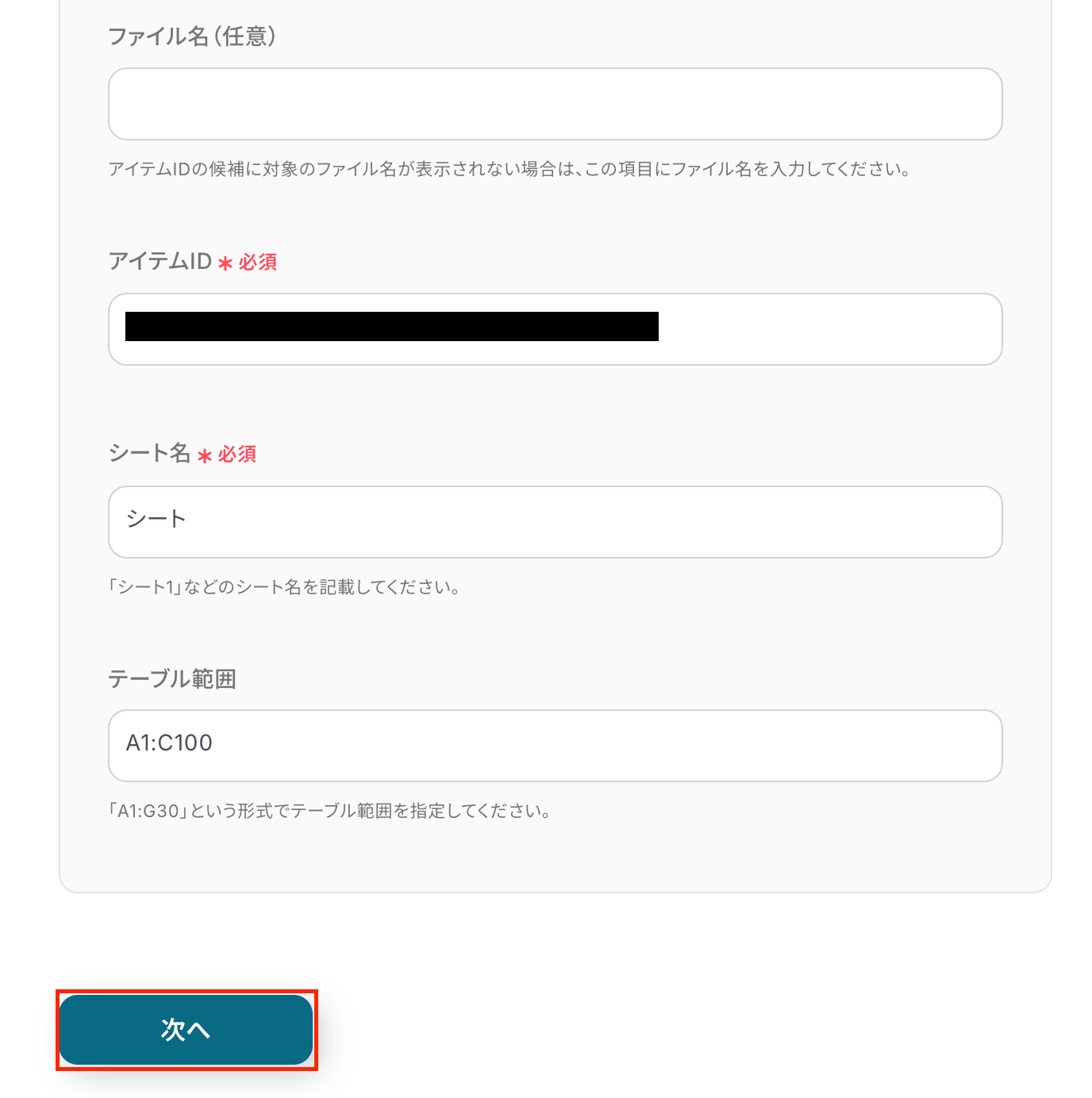Click the アイテムIDの候補 helper text

tap(509, 169)
